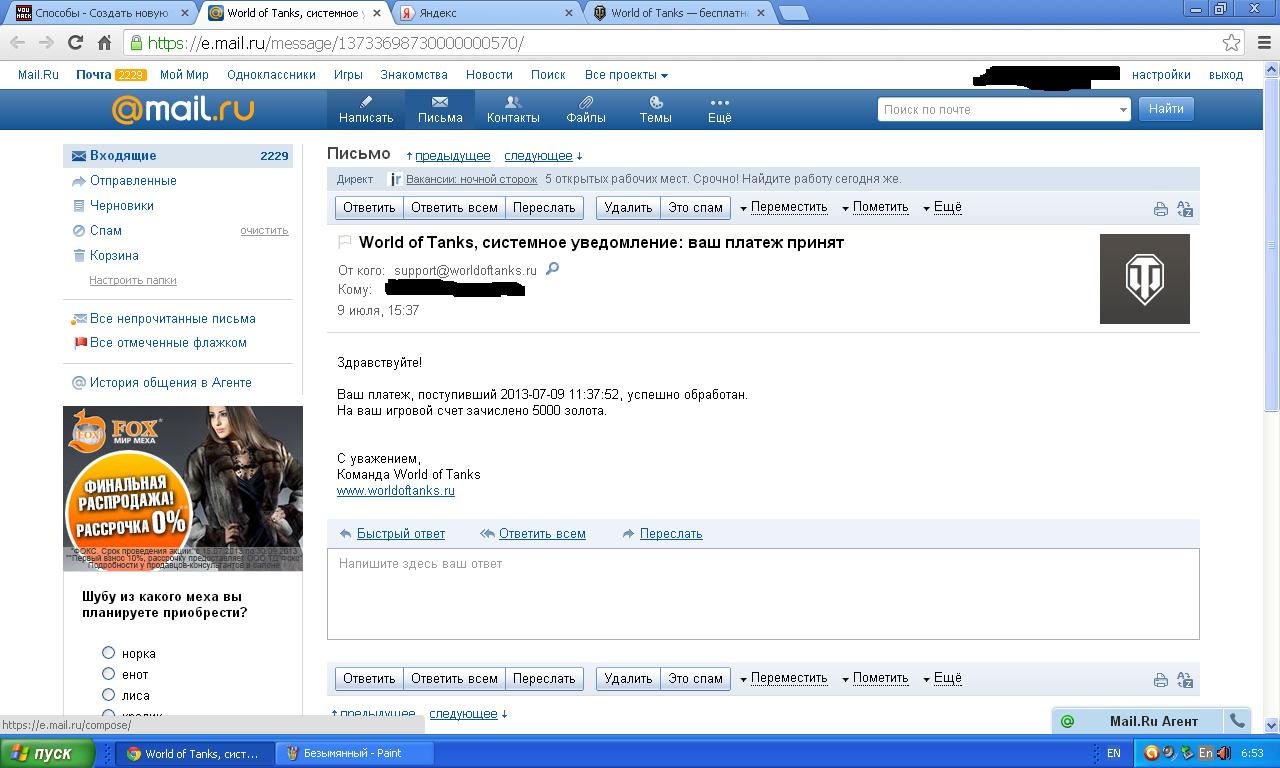This screenshot has height=768, width=1280.
Task: Open a new browser tab
Action: coord(793,13)
